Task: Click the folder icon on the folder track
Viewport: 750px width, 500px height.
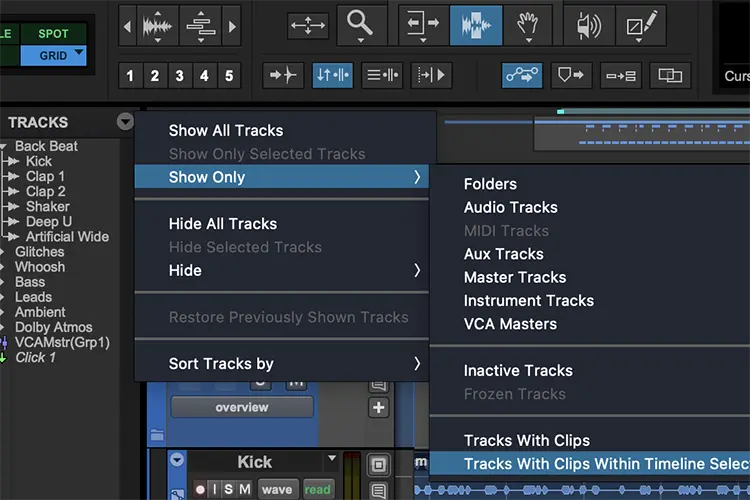Action: tap(157, 434)
